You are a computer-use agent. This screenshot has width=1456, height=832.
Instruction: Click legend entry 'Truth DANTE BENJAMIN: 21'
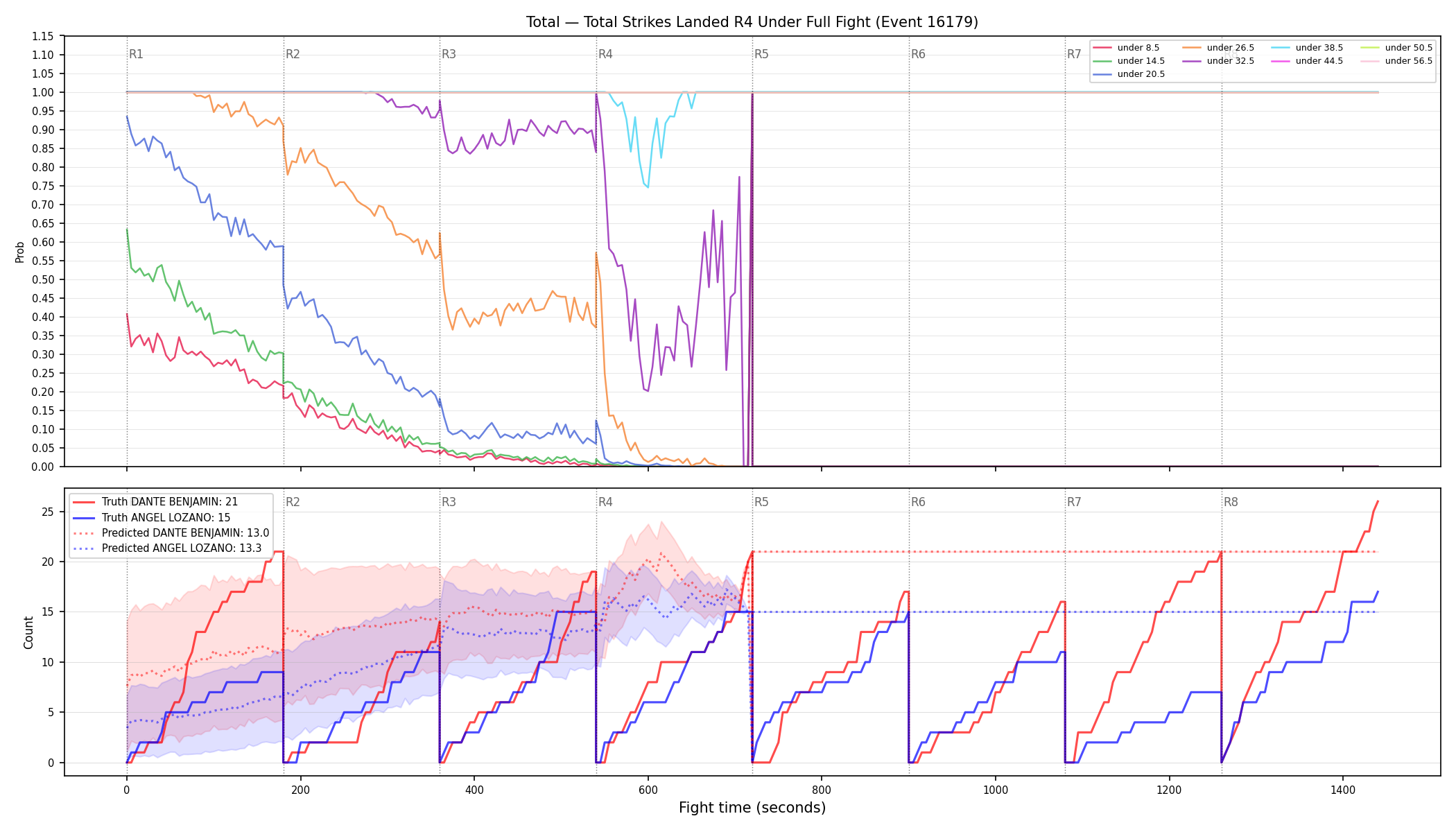click(170, 502)
